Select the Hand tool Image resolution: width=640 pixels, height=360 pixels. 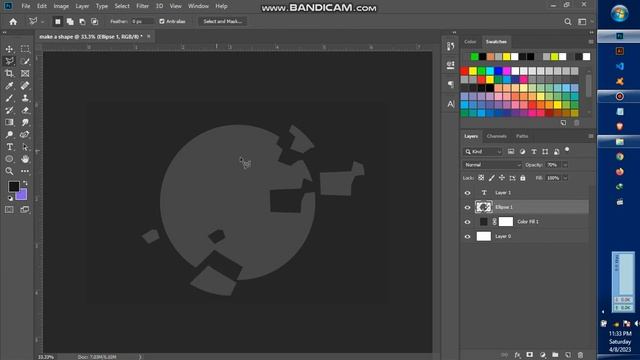pyautogui.click(x=25, y=159)
